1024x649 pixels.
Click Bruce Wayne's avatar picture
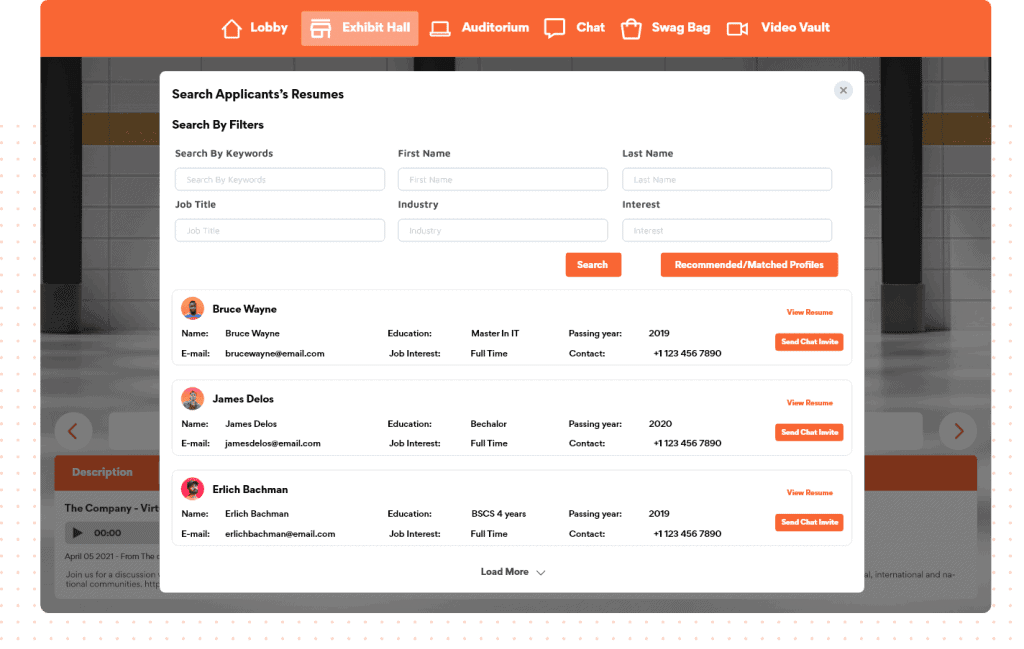click(x=193, y=308)
